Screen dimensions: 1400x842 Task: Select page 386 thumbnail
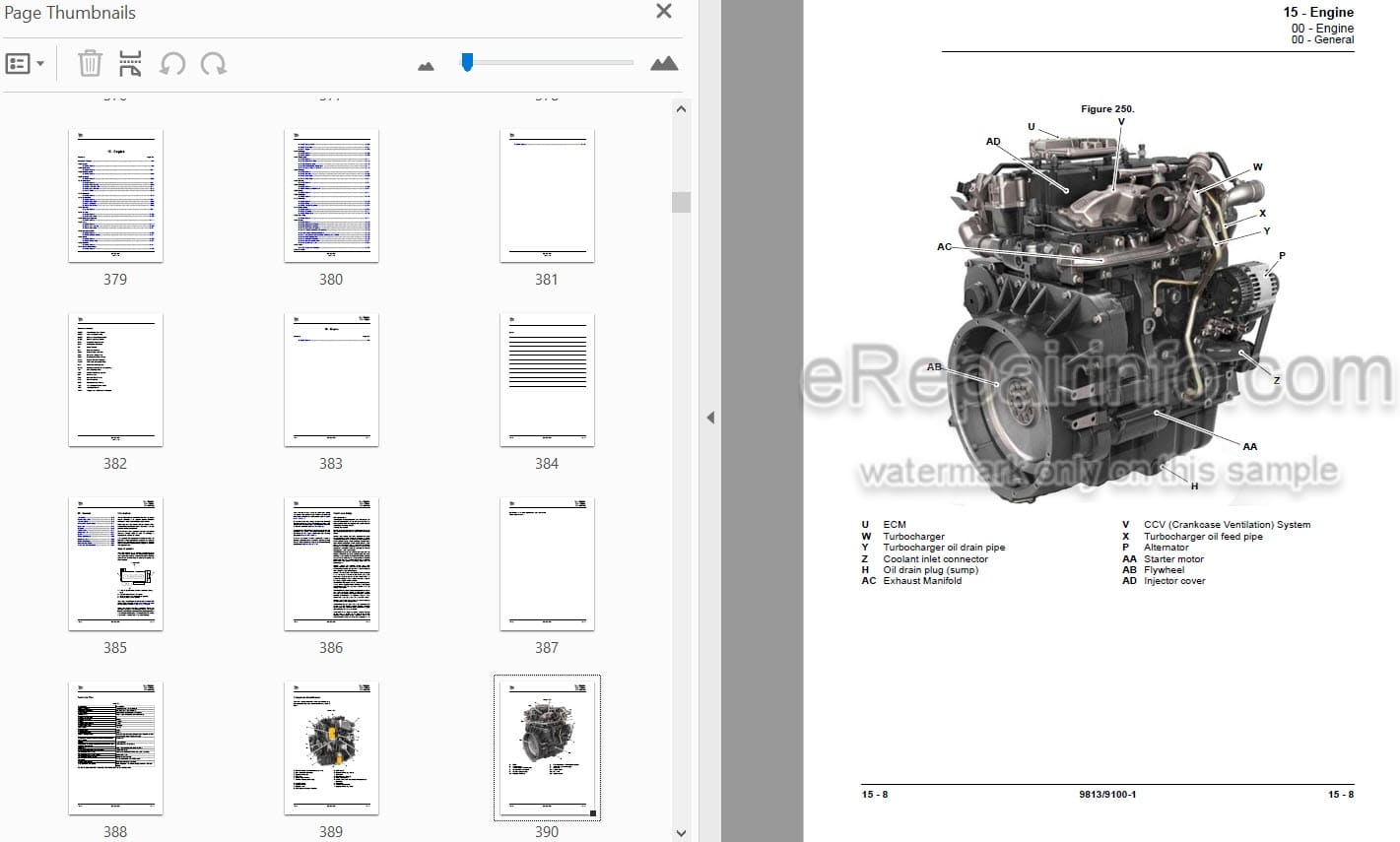(x=331, y=564)
